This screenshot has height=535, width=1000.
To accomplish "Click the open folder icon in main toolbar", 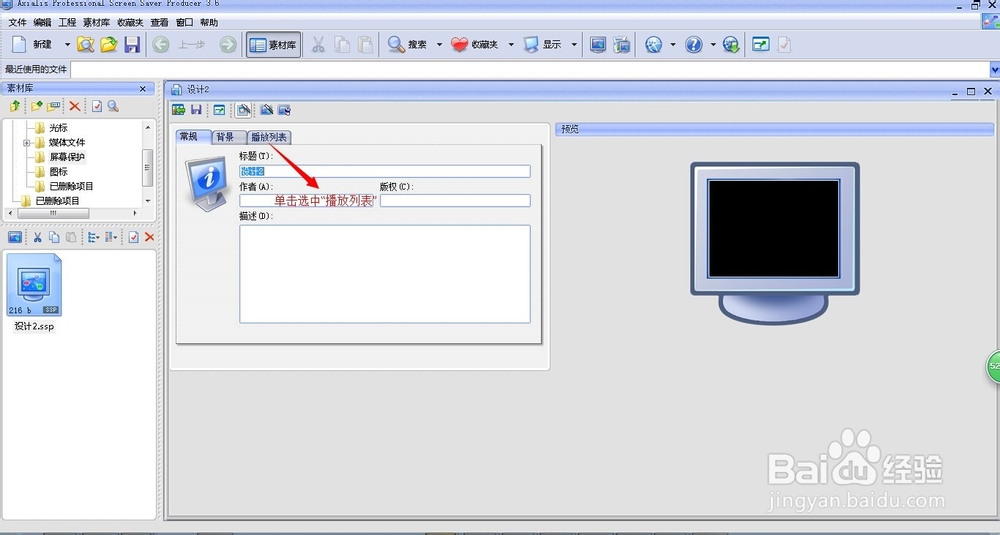I will (109, 45).
